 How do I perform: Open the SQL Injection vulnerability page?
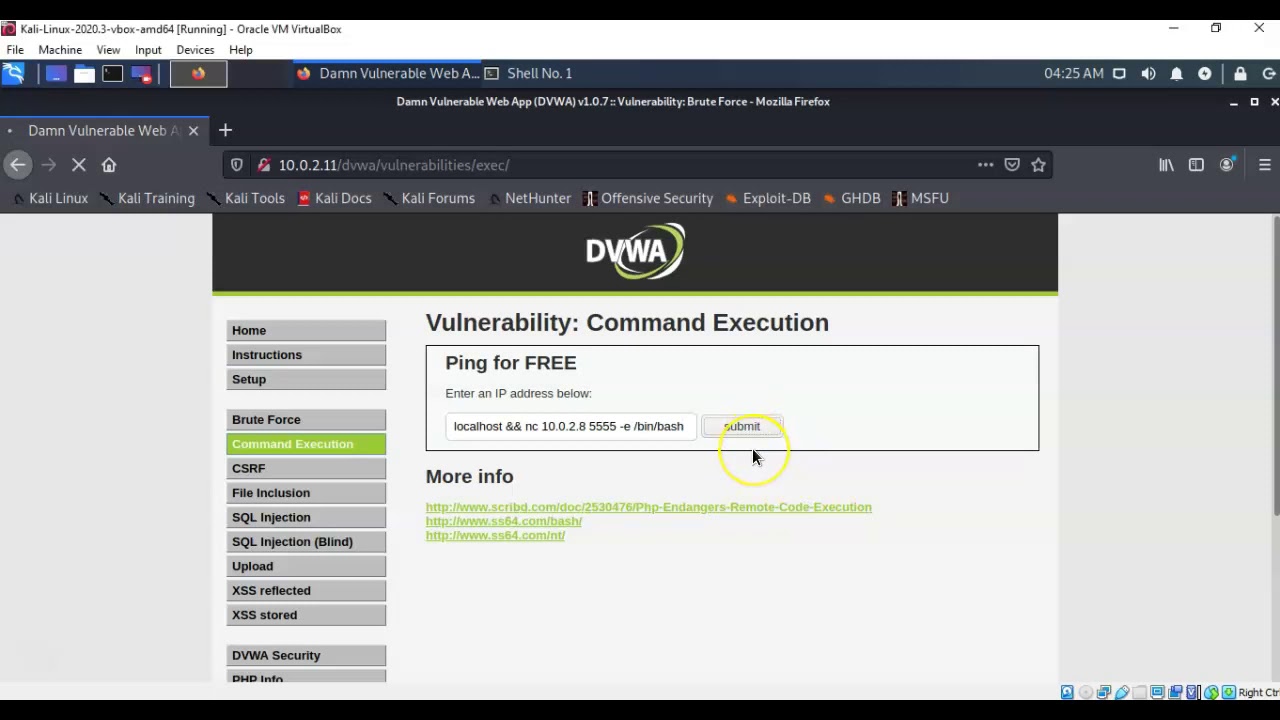pyautogui.click(x=306, y=518)
